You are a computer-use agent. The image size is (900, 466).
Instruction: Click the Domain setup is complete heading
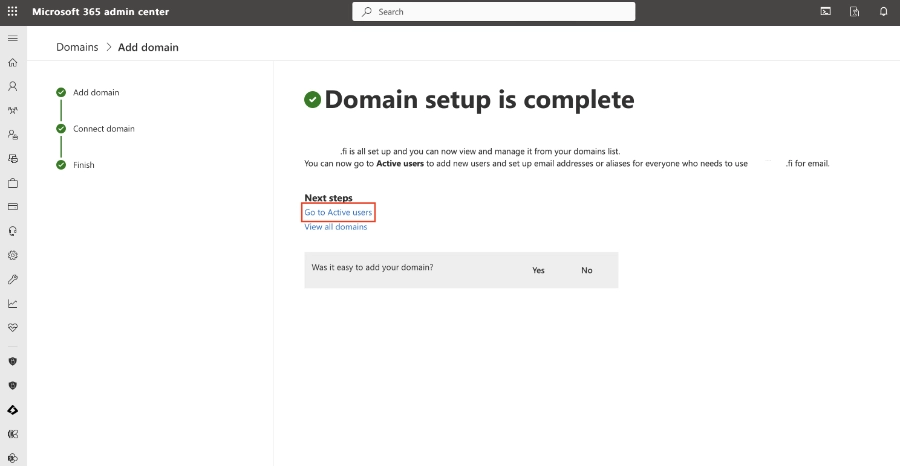pyautogui.click(x=479, y=100)
